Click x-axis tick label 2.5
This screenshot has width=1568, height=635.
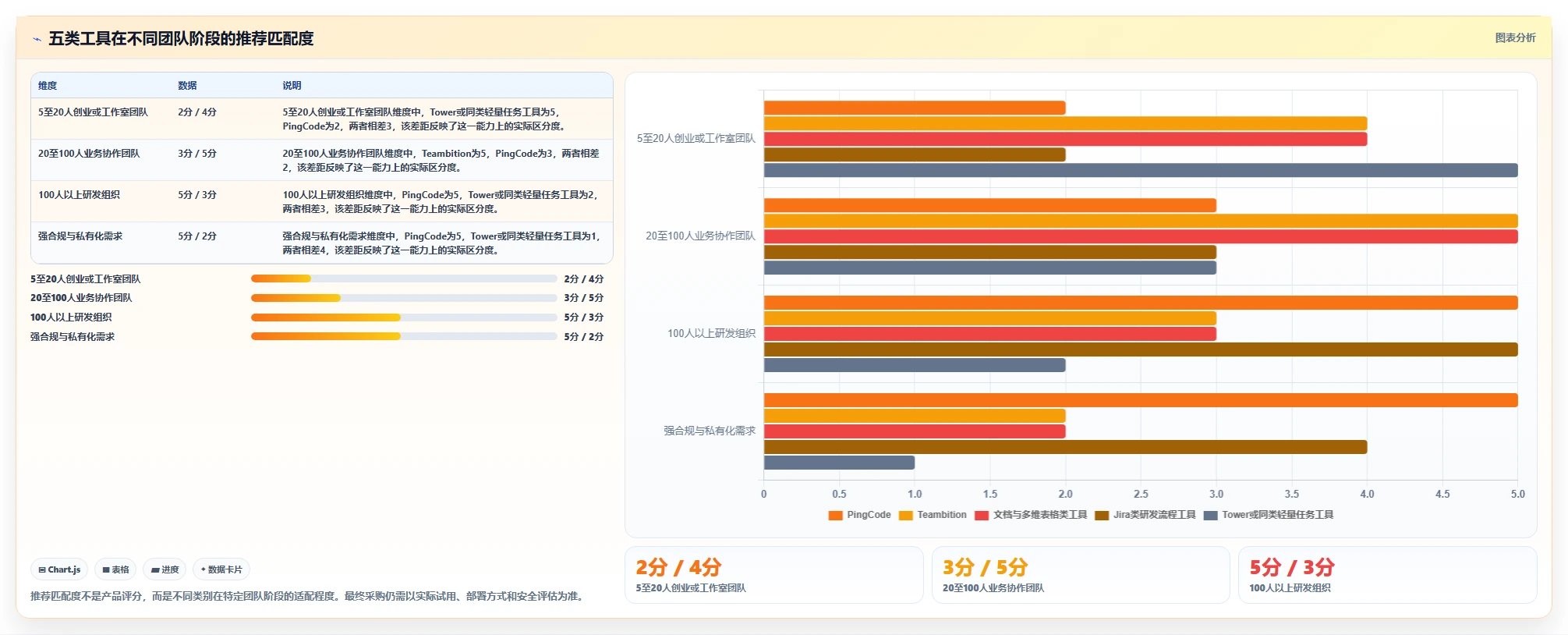click(x=1141, y=494)
